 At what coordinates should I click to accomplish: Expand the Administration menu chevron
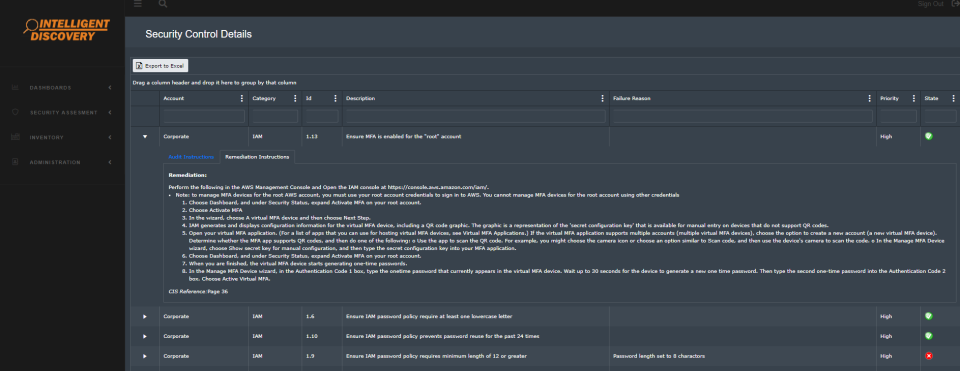click(110, 162)
